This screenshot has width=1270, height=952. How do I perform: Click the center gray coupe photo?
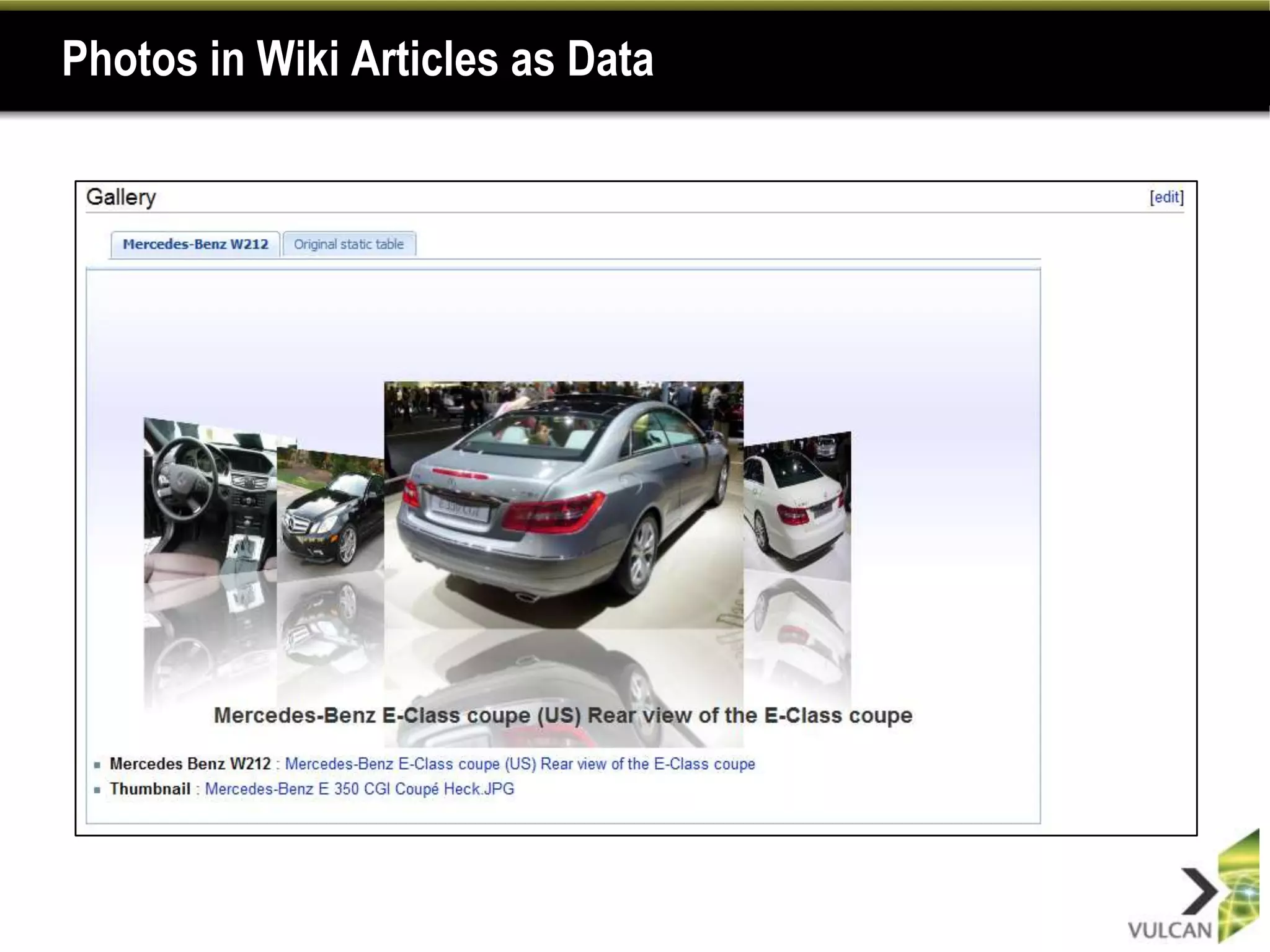coord(563,505)
